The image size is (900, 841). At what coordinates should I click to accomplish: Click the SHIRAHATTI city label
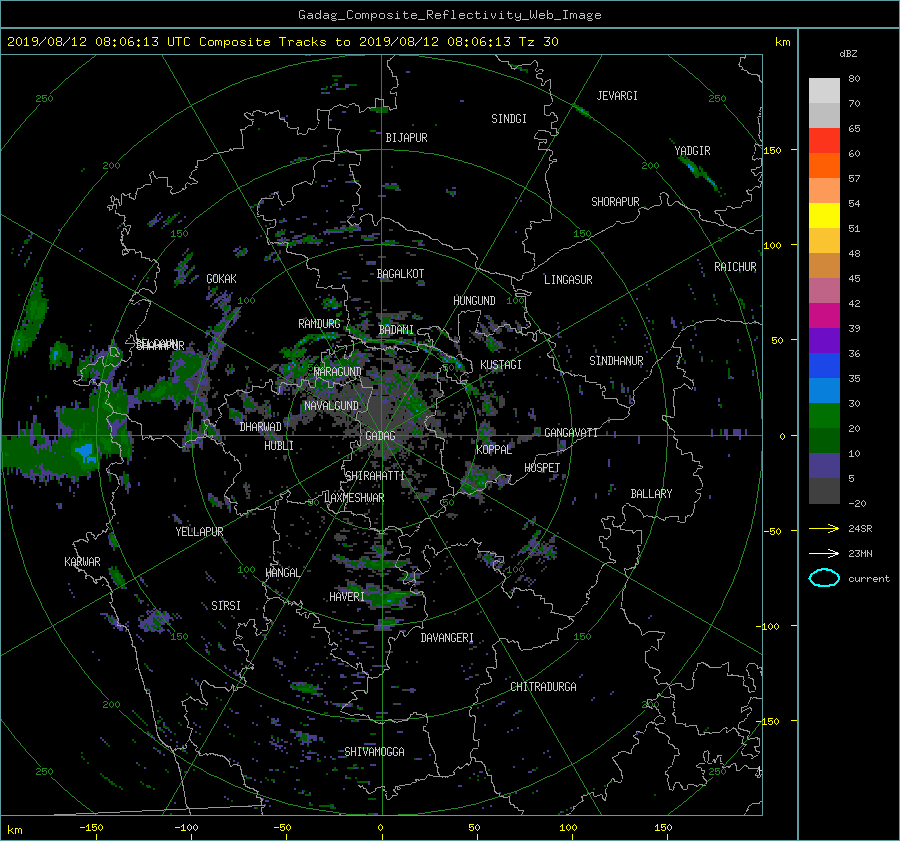pos(375,475)
